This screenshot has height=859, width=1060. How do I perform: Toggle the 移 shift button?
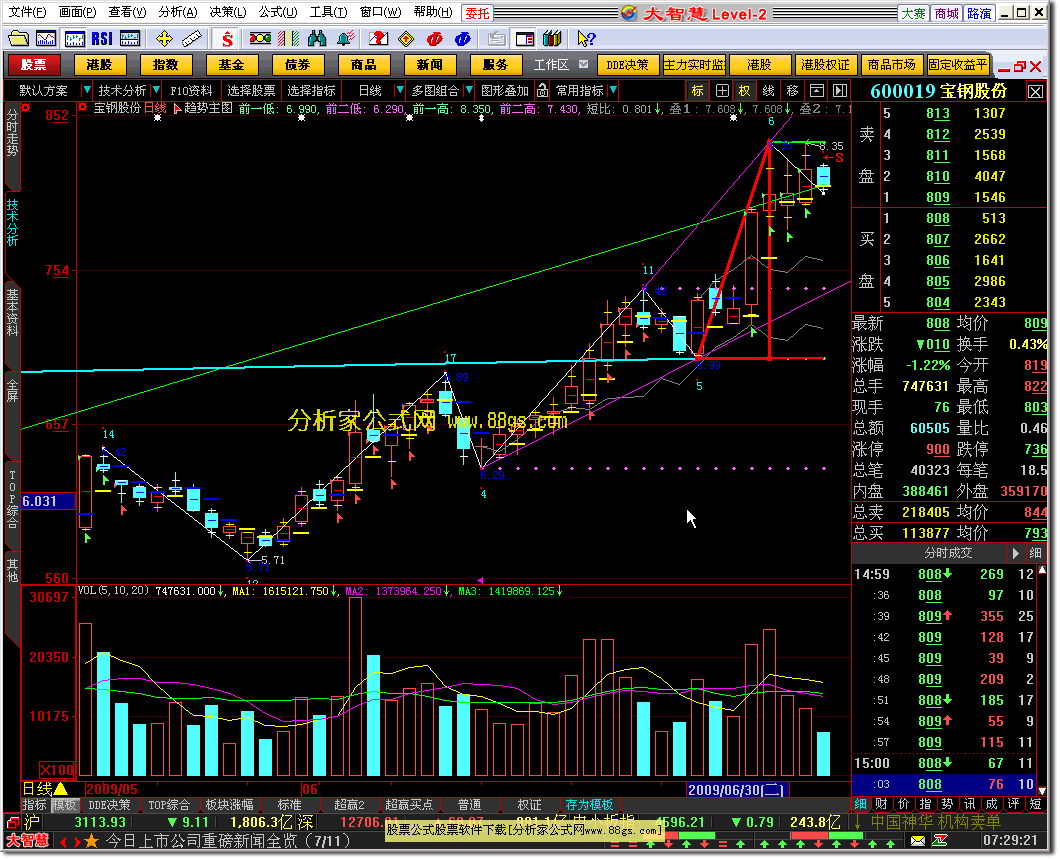(792, 90)
